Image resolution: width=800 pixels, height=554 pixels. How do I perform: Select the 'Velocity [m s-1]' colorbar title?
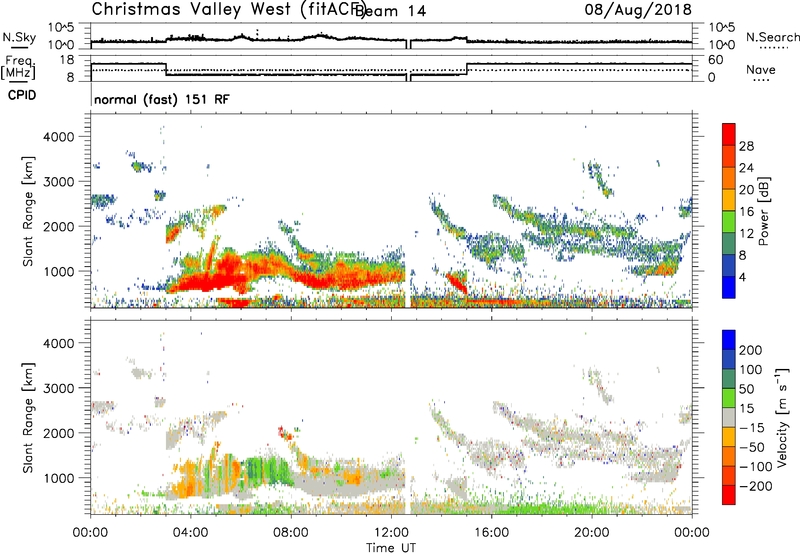782,418
